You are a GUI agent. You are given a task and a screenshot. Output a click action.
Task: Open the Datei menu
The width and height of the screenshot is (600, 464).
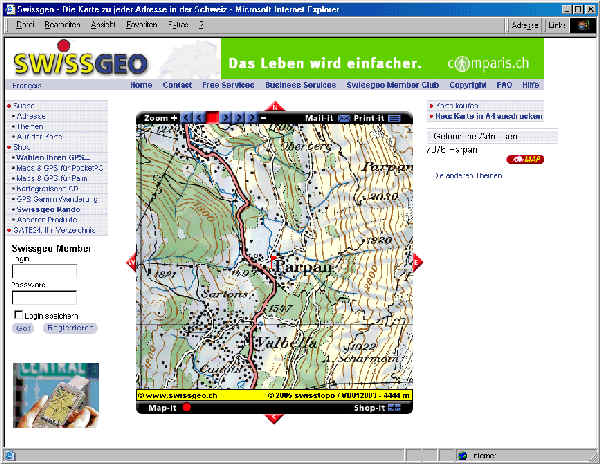[x=25, y=25]
